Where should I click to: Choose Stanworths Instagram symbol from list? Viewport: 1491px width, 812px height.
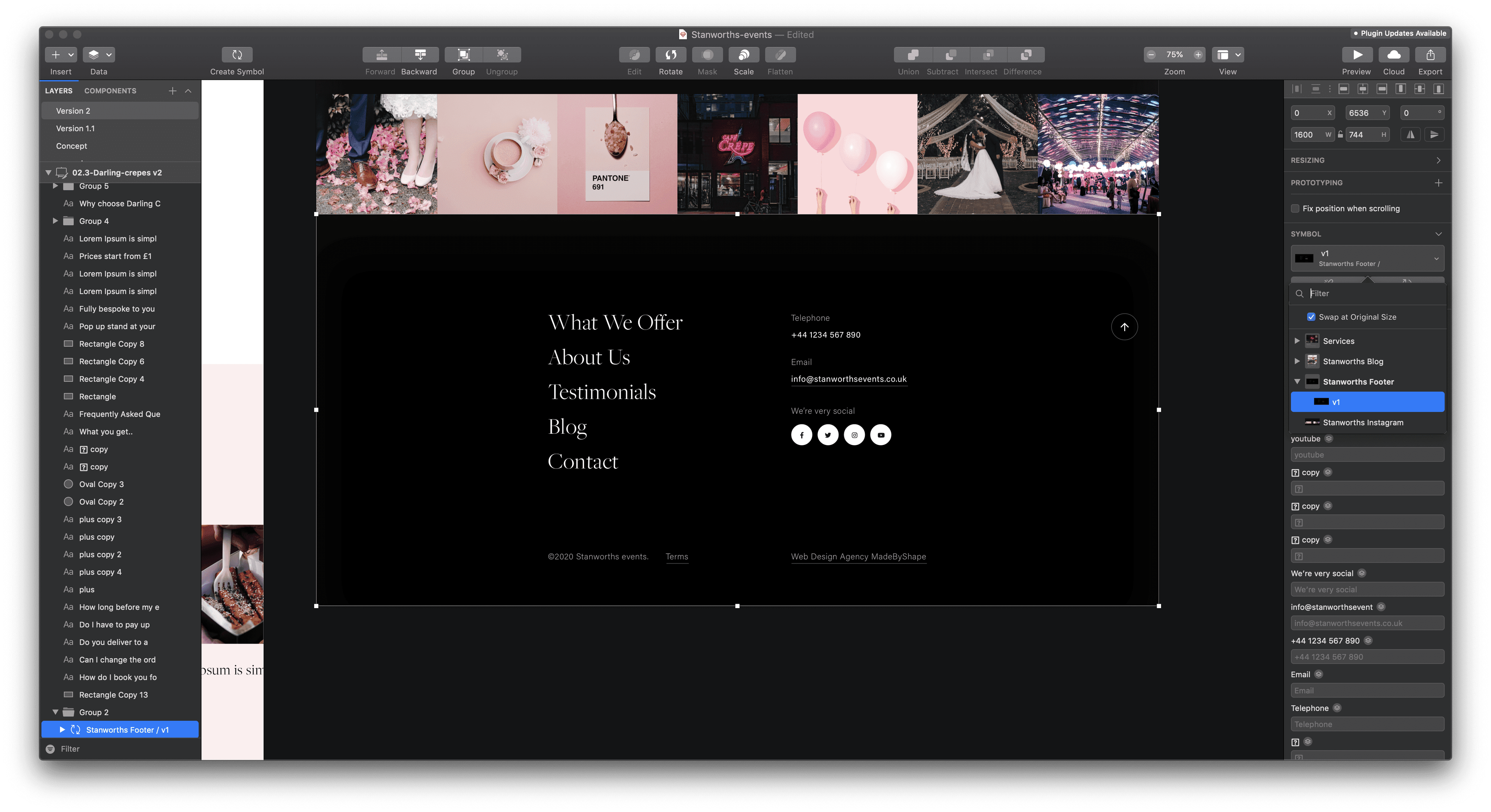1362,423
